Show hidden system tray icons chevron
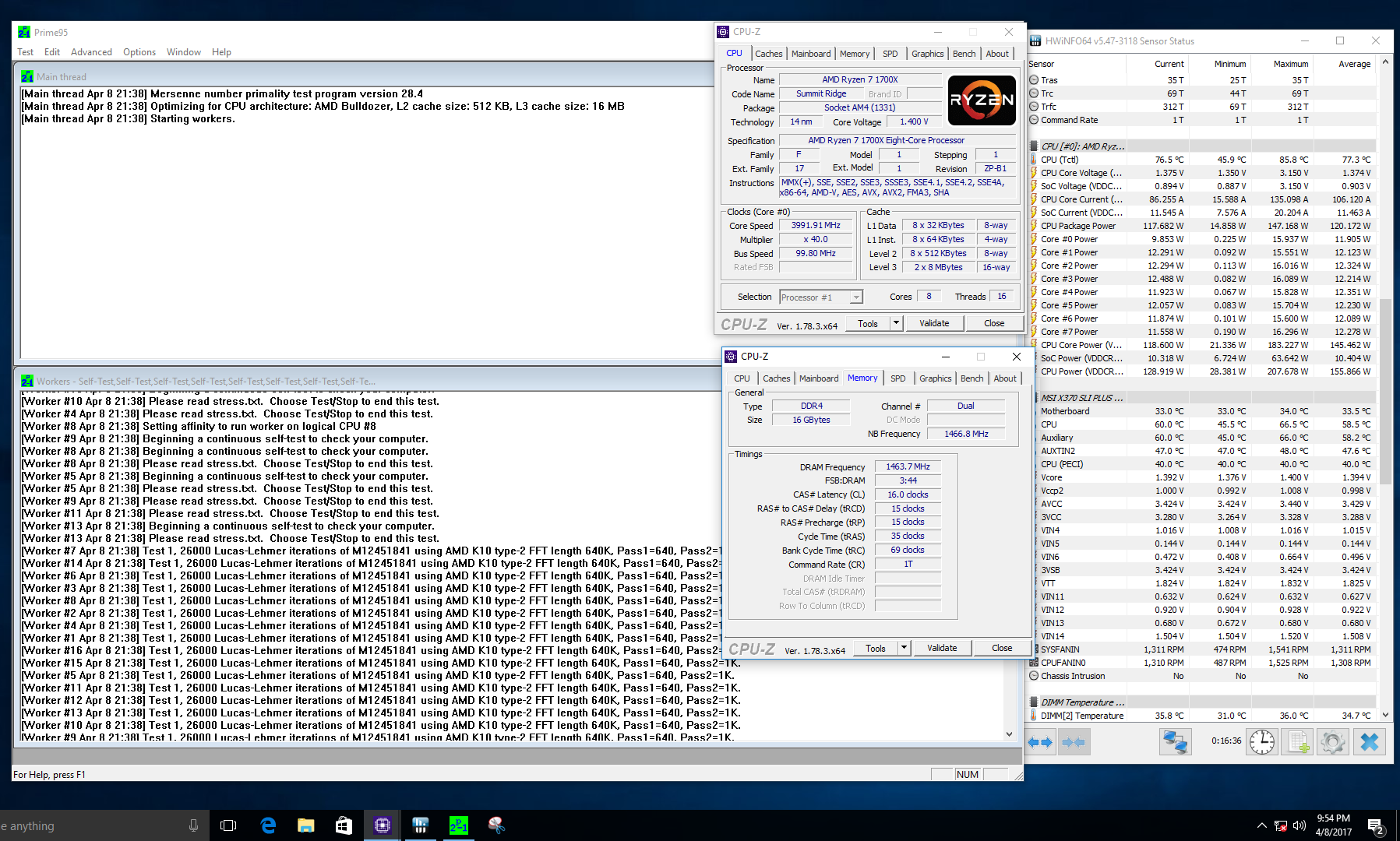The width and height of the screenshot is (1400, 841). [x=1262, y=825]
